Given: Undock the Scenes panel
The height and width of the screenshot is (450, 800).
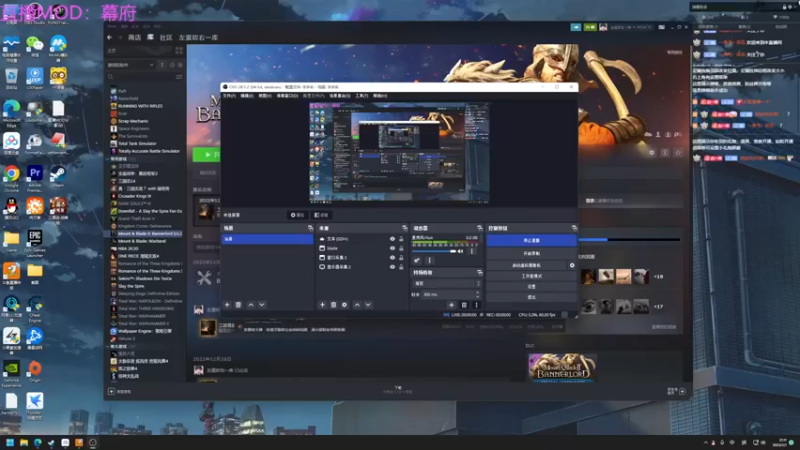Looking at the screenshot, I should pyautogui.click(x=310, y=228).
